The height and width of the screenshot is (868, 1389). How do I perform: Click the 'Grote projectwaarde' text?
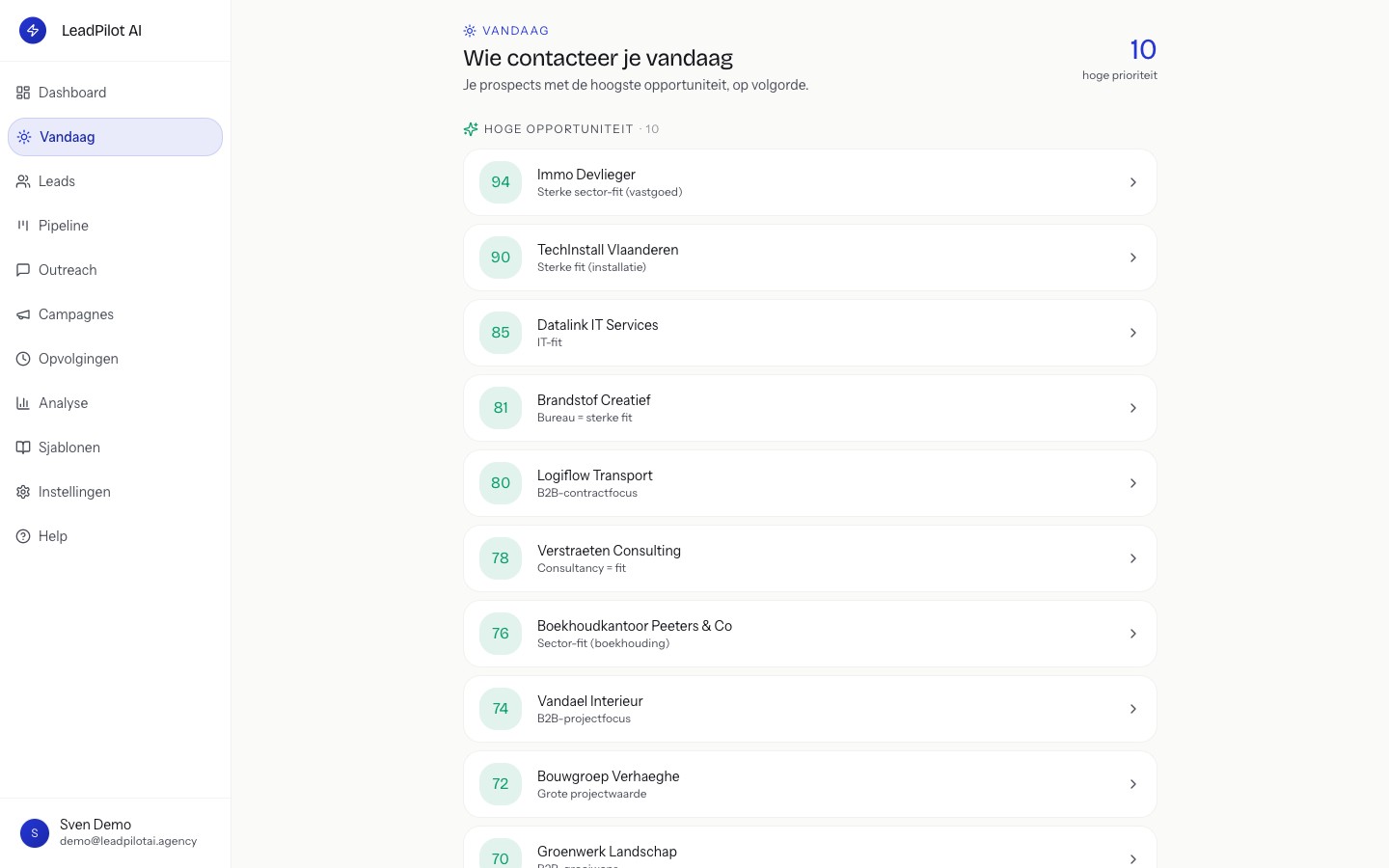592,794
